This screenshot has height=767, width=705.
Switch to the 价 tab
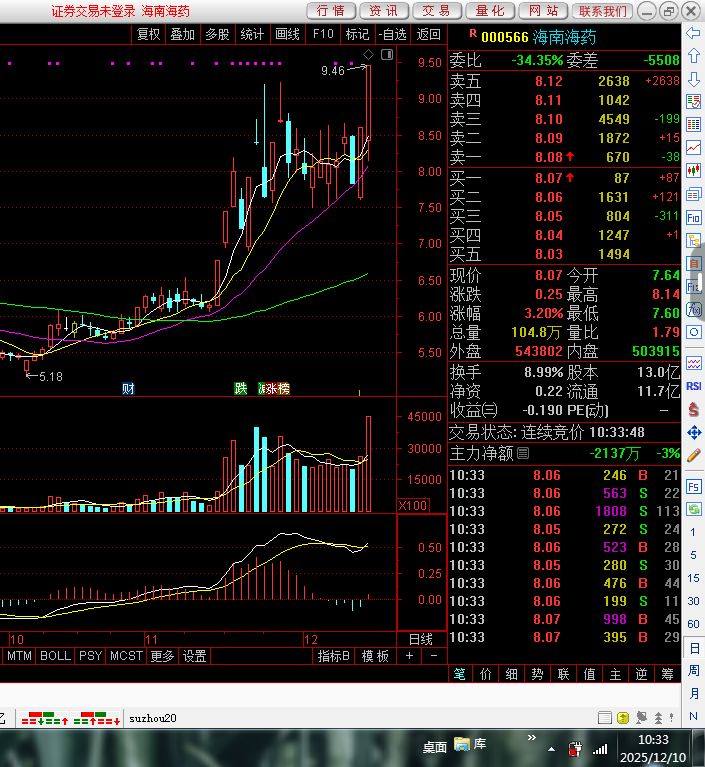tap(486, 674)
